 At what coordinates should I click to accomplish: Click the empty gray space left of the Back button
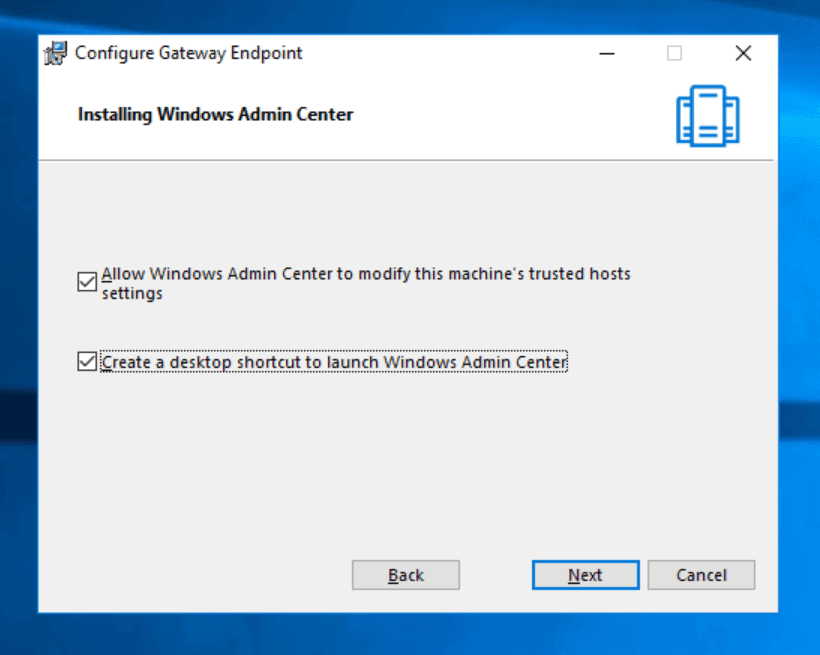tap(200, 575)
